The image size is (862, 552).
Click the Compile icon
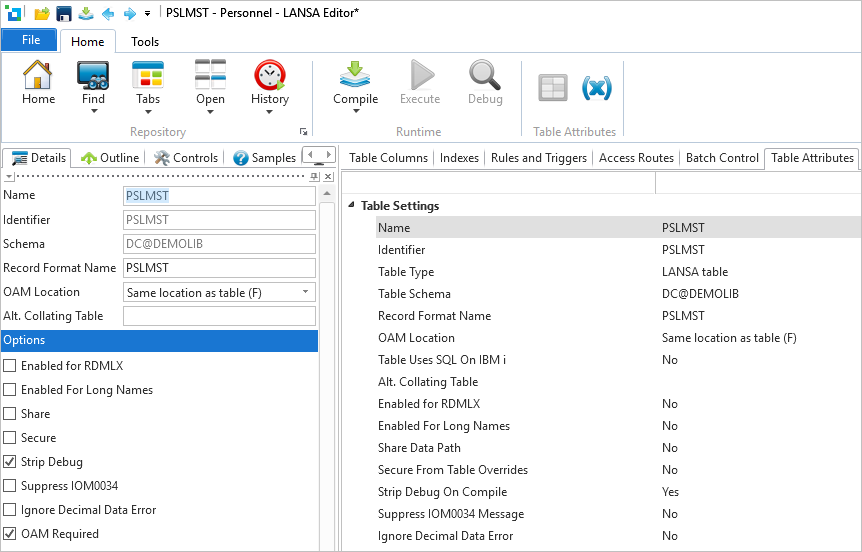click(355, 75)
